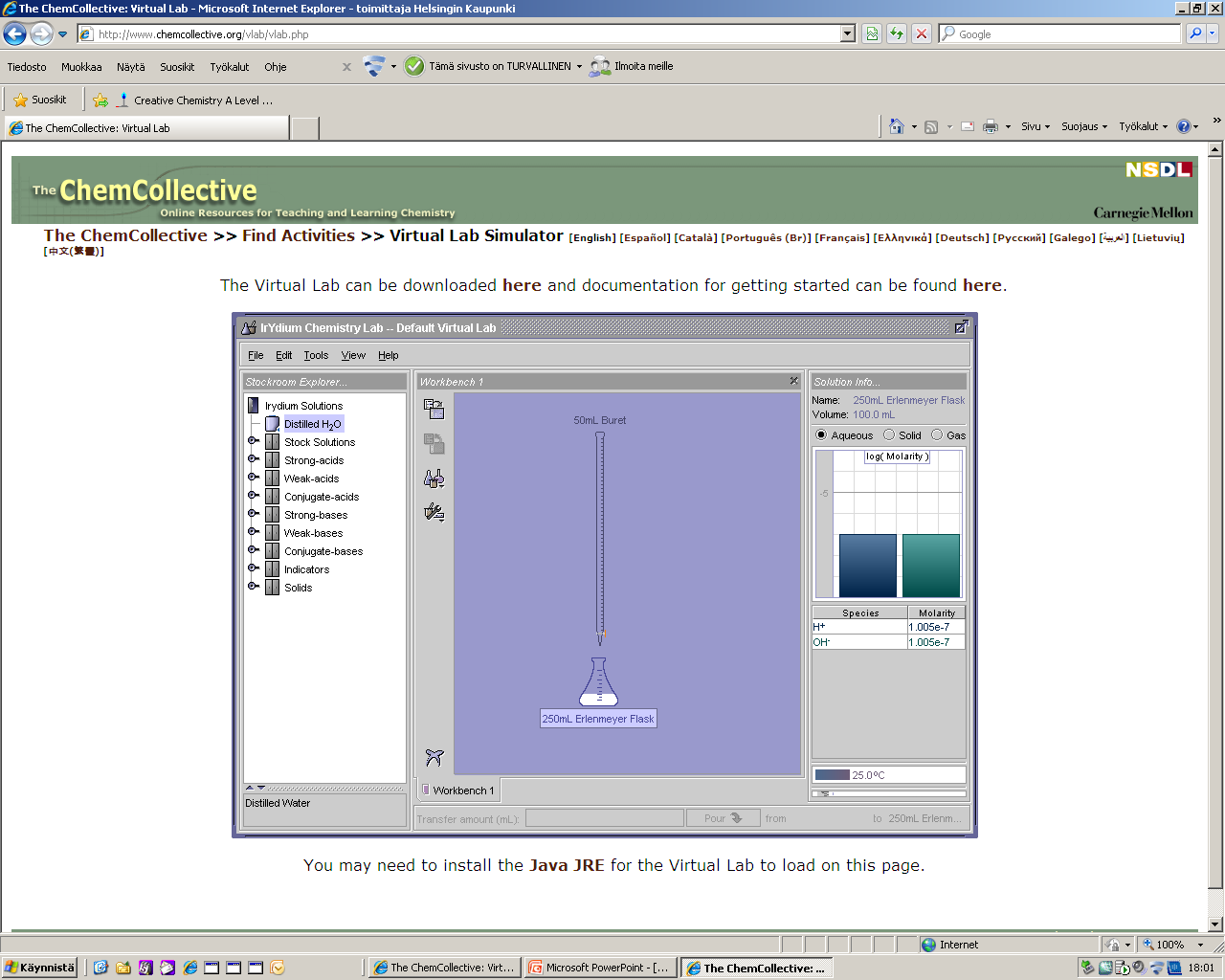Click the green checkmark site-safe icon
The width and height of the screenshot is (1225, 980).
(x=414, y=66)
